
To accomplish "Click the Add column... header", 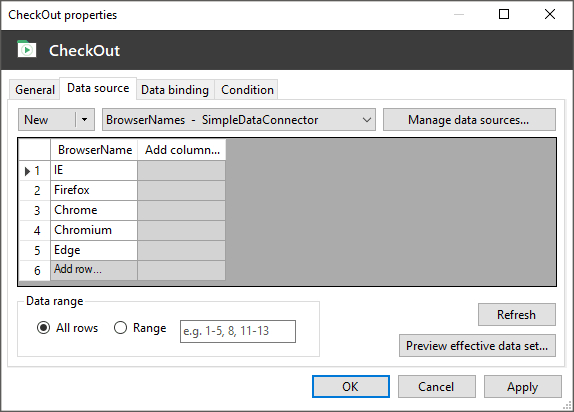I will tap(182, 150).
